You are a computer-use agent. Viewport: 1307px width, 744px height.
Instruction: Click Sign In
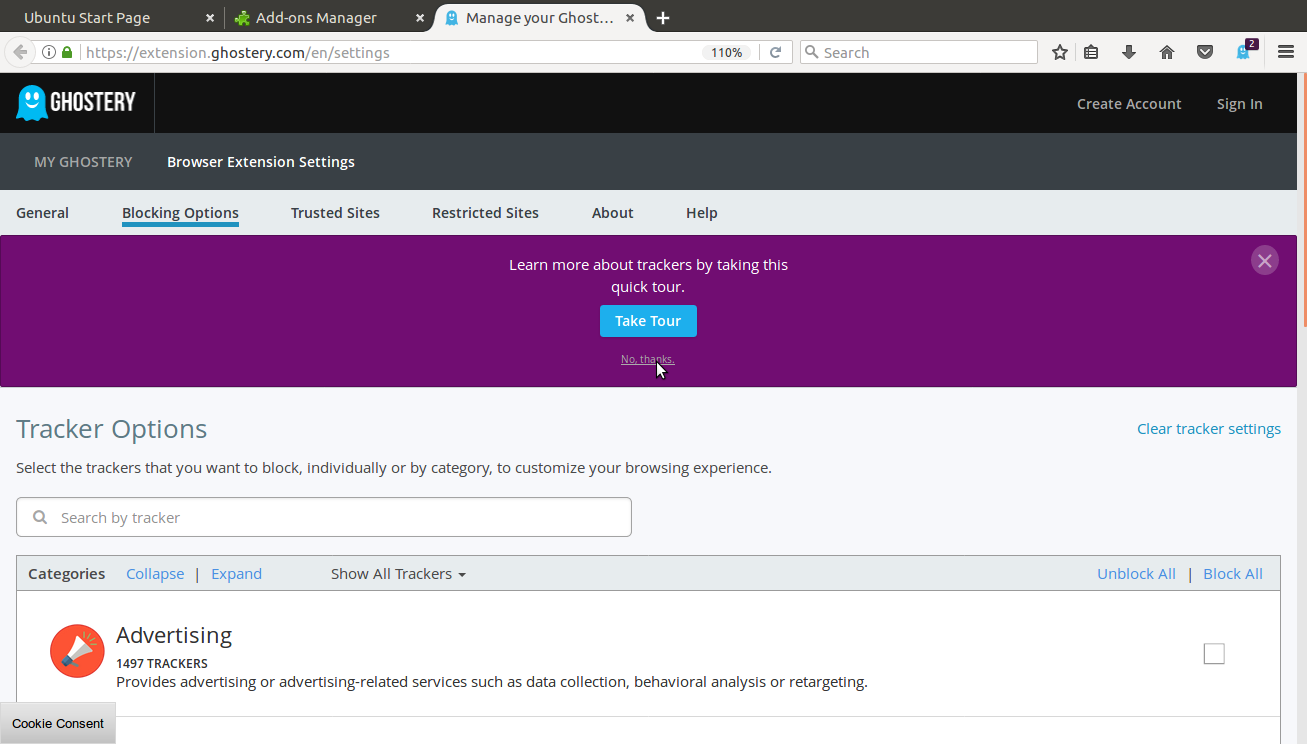tap(1239, 103)
